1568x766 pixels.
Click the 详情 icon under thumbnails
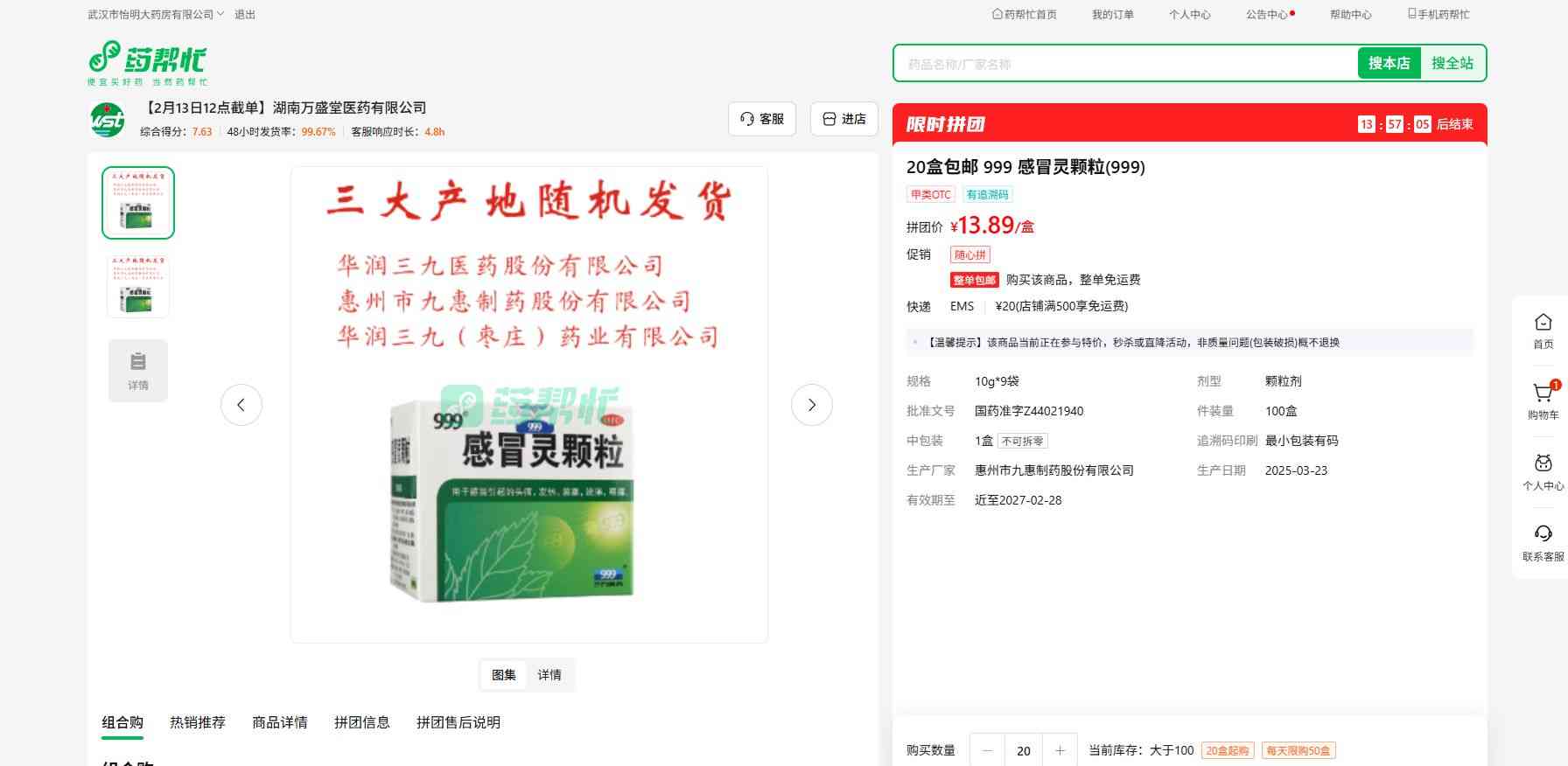[138, 370]
